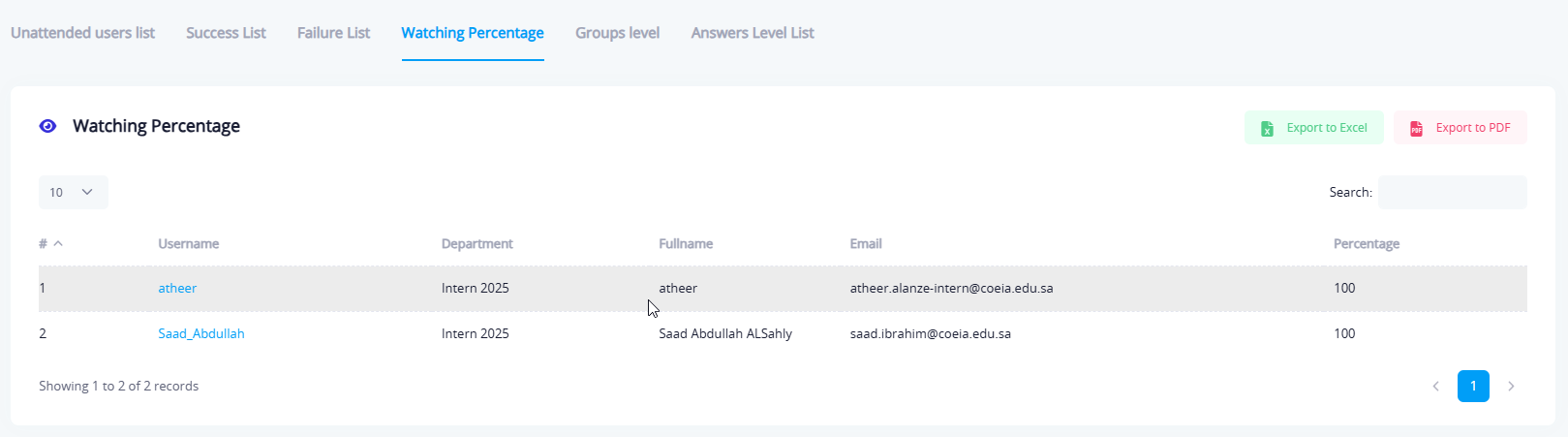Click the Excel file icon
The image size is (1568, 437).
pos(1267,128)
